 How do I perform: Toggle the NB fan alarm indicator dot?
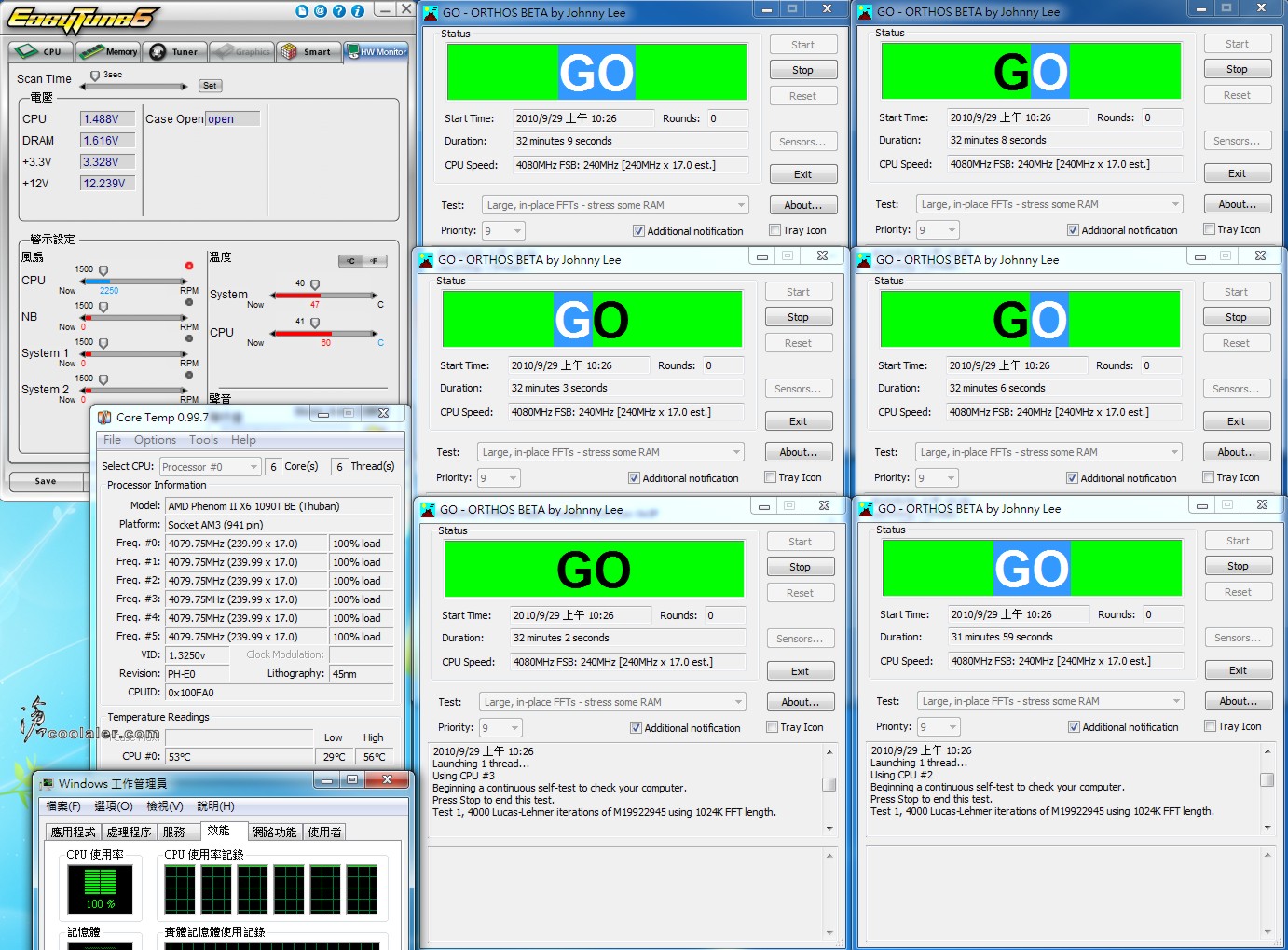point(189,302)
